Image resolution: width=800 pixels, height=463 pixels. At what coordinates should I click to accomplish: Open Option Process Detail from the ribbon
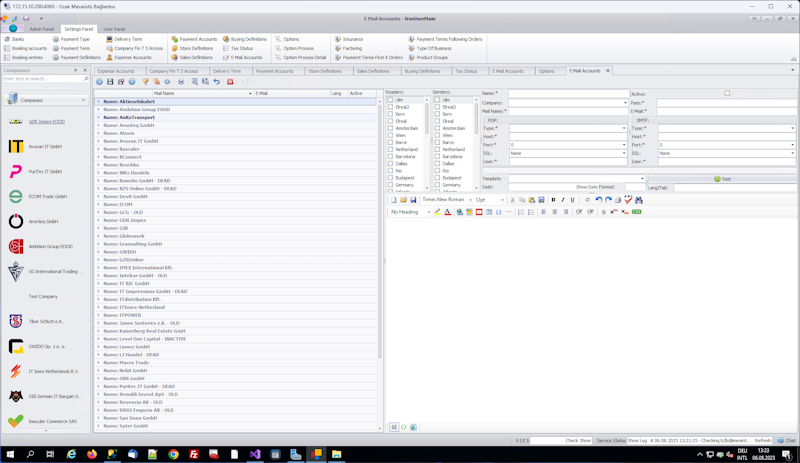(x=301, y=57)
